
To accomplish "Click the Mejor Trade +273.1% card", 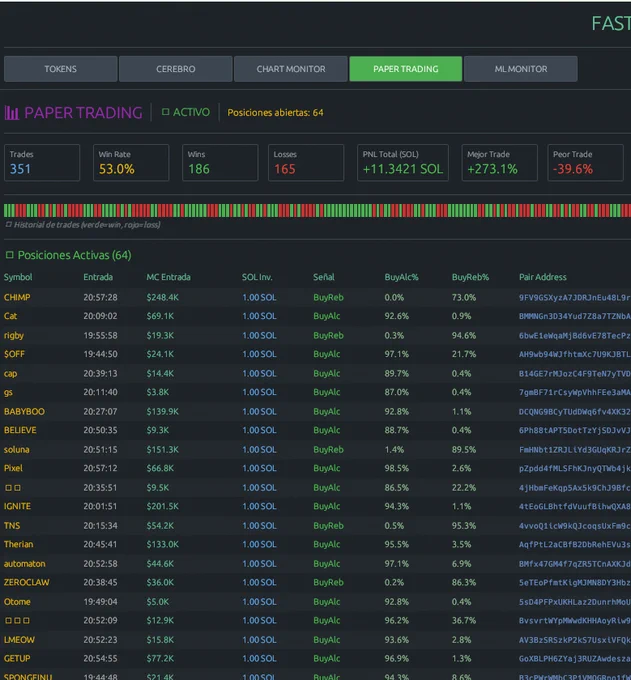I will coord(500,163).
